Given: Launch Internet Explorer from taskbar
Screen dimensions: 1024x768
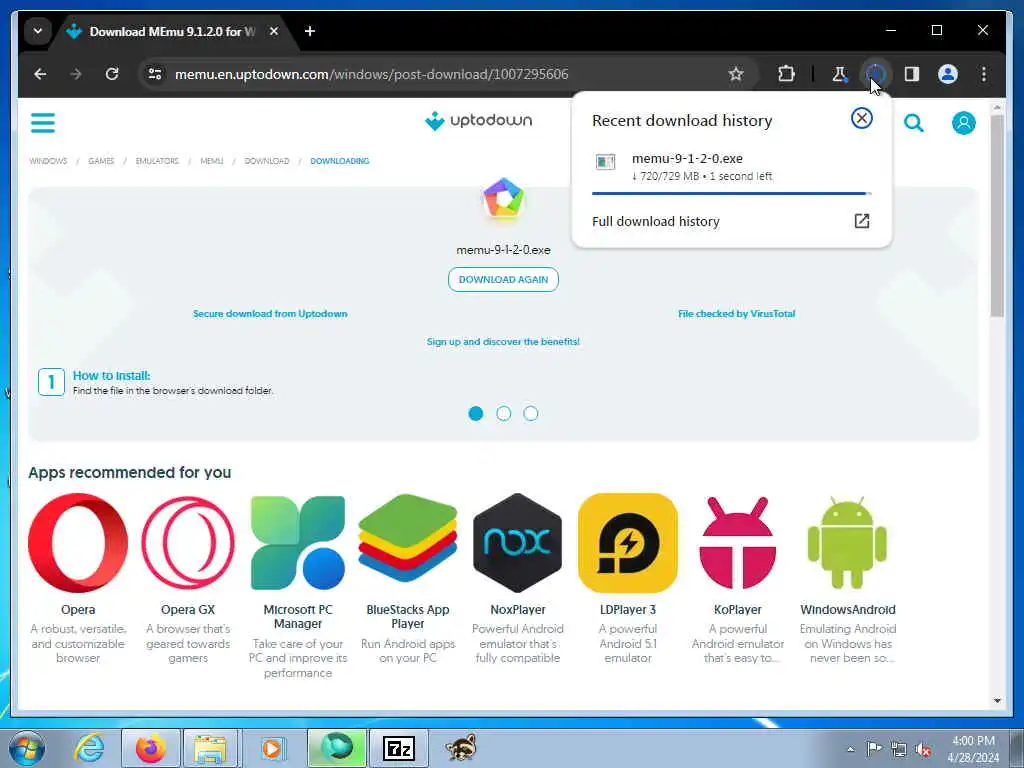Looking at the screenshot, I should (x=88, y=748).
